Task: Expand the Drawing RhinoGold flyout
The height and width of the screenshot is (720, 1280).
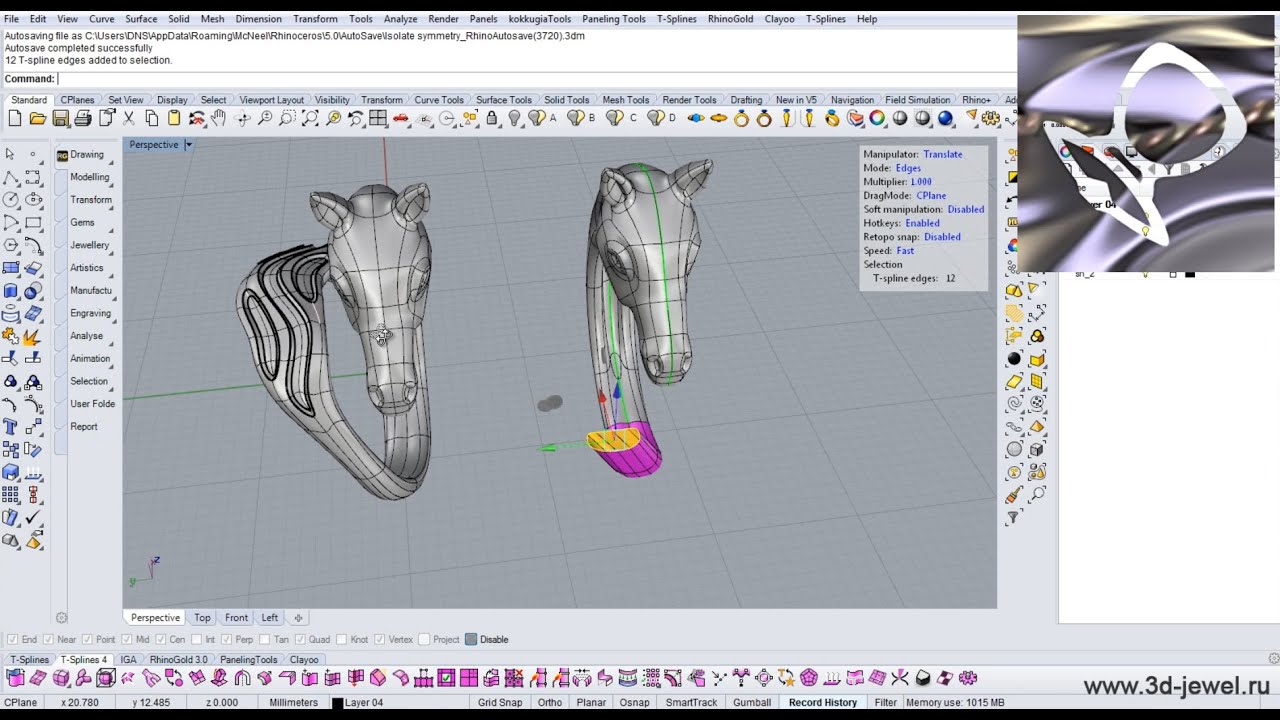Action: [x=86, y=155]
